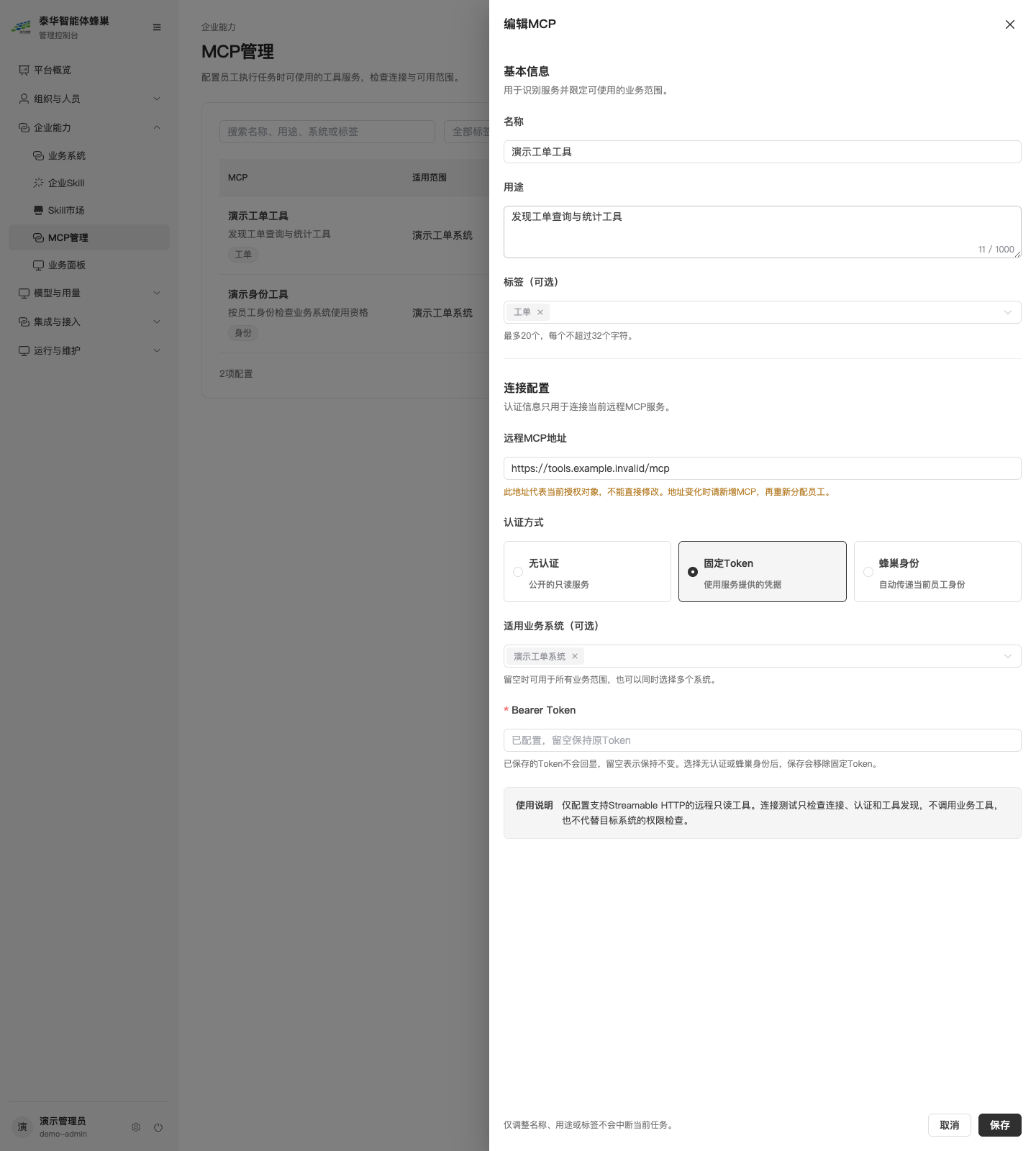Click the 保存 button
The width and height of the screenshot is (1036, 1151).
coord(1000,1125)
